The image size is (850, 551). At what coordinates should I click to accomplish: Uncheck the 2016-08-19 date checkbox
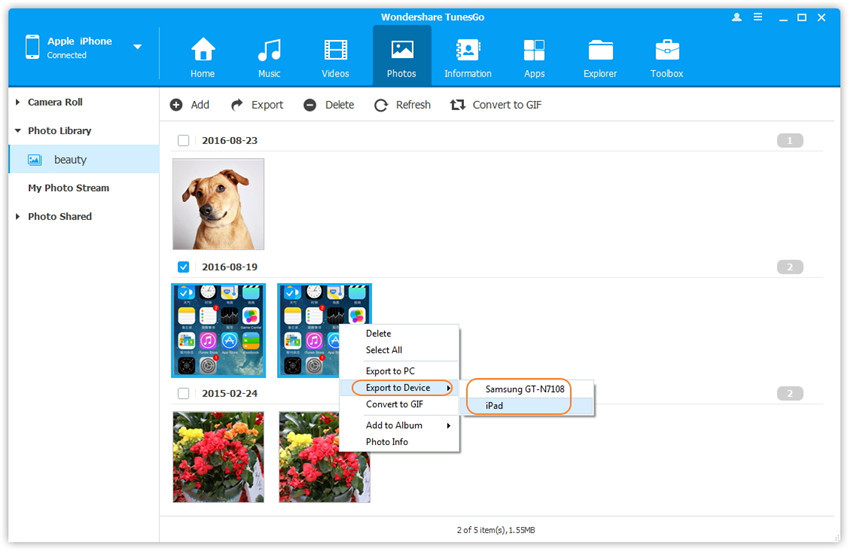coord(183,267)
